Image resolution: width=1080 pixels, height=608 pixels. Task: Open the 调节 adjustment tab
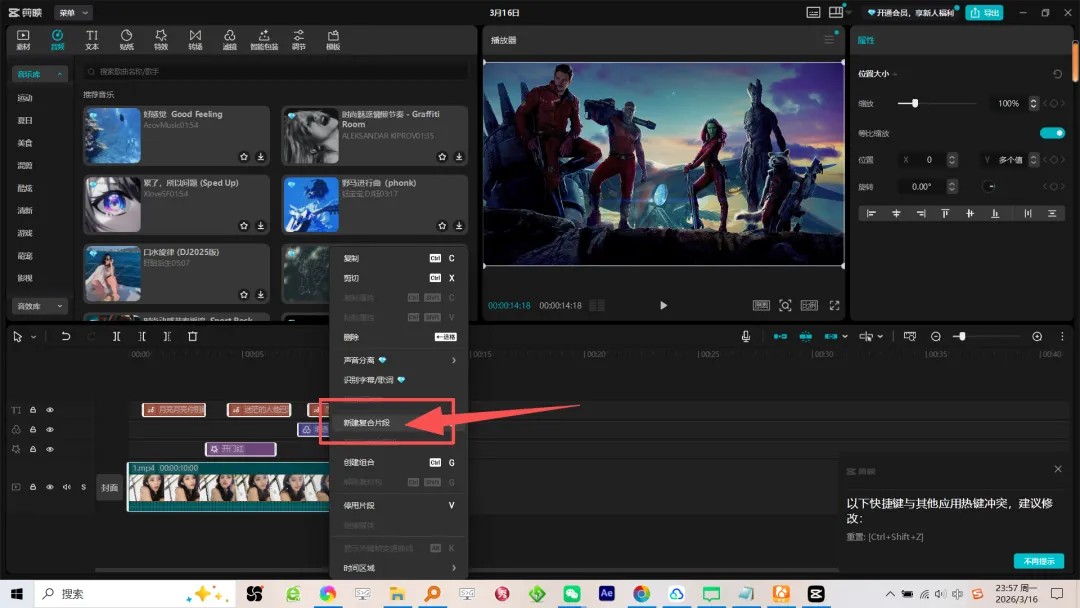tap(298, 39)
